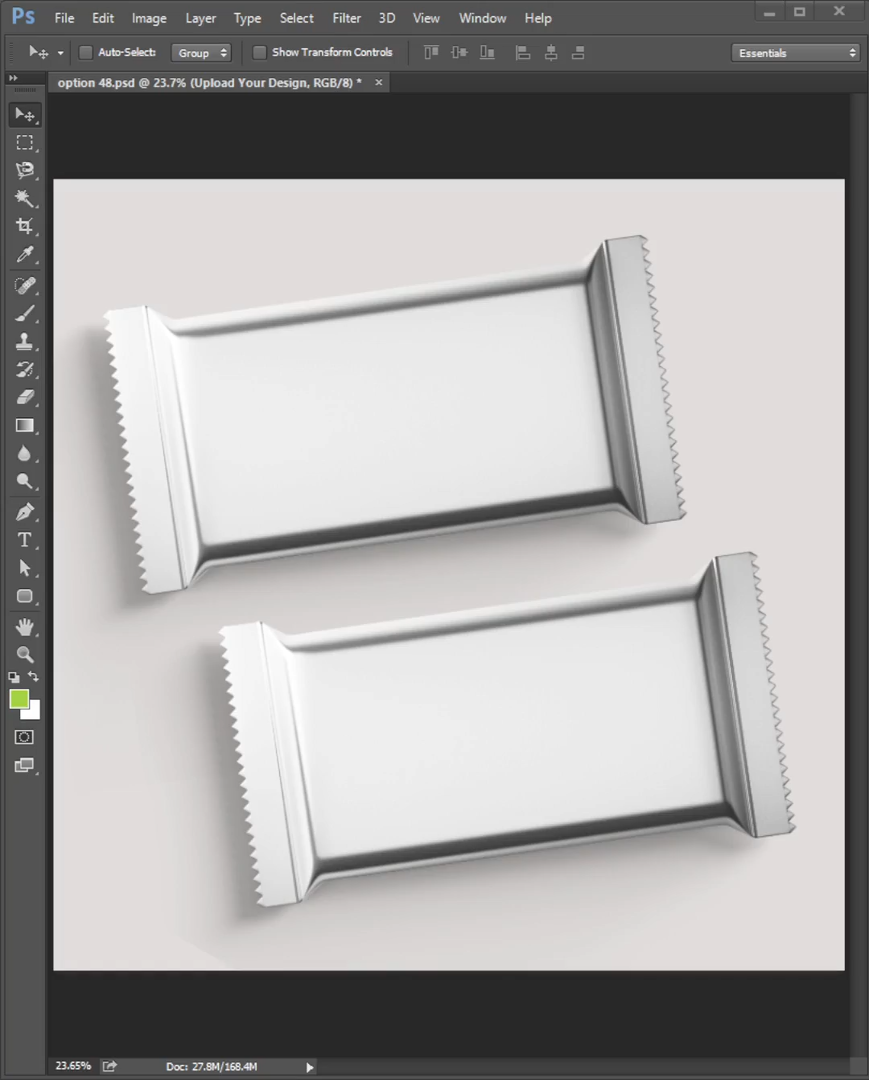Select the Lasso tool
Image resolution: width=869 pixels, height=1080 pixels.
[25, 170]
